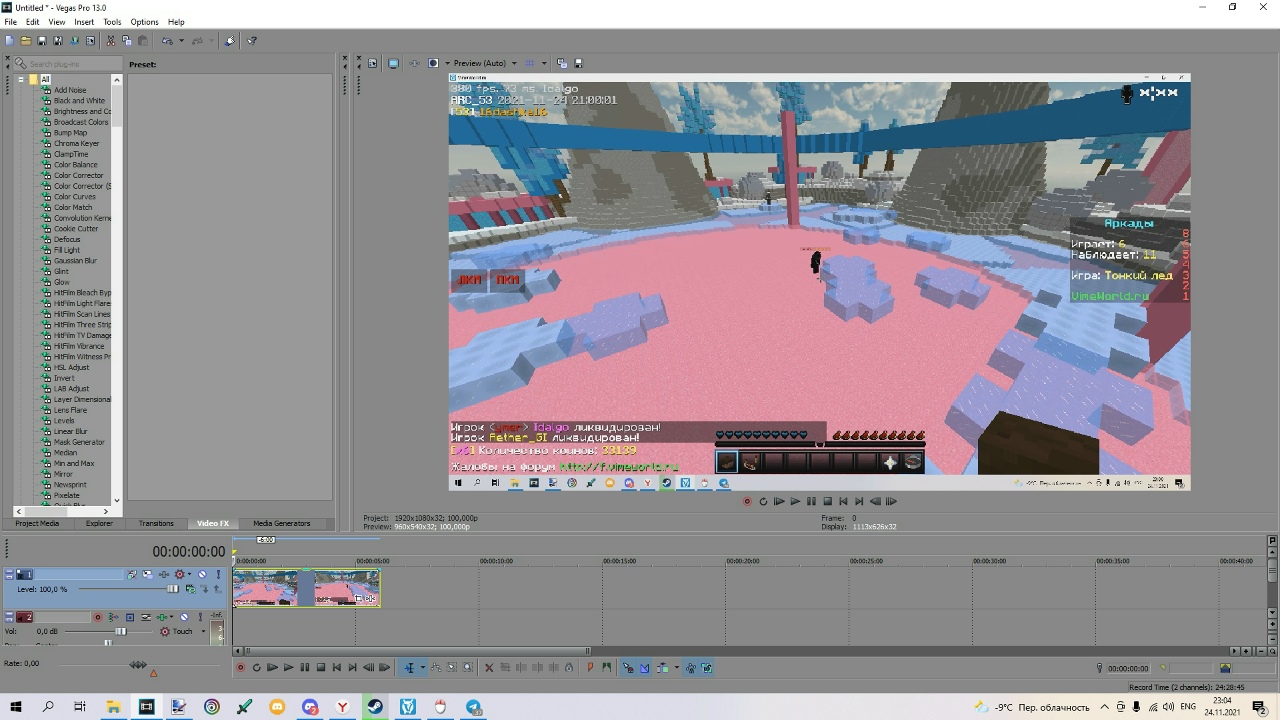
Task: Click Save project icon in main toolbar
Action: point(42,41)
